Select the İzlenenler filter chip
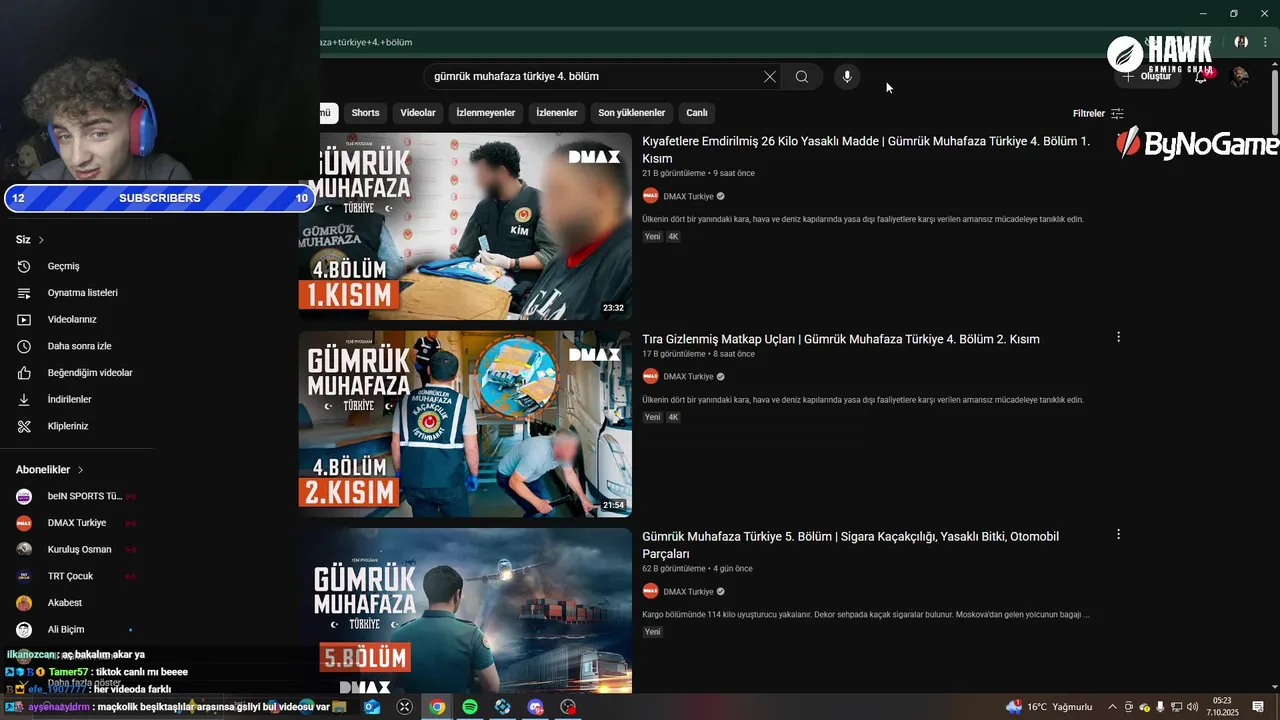1280x720 pixels. click(557, 113)
